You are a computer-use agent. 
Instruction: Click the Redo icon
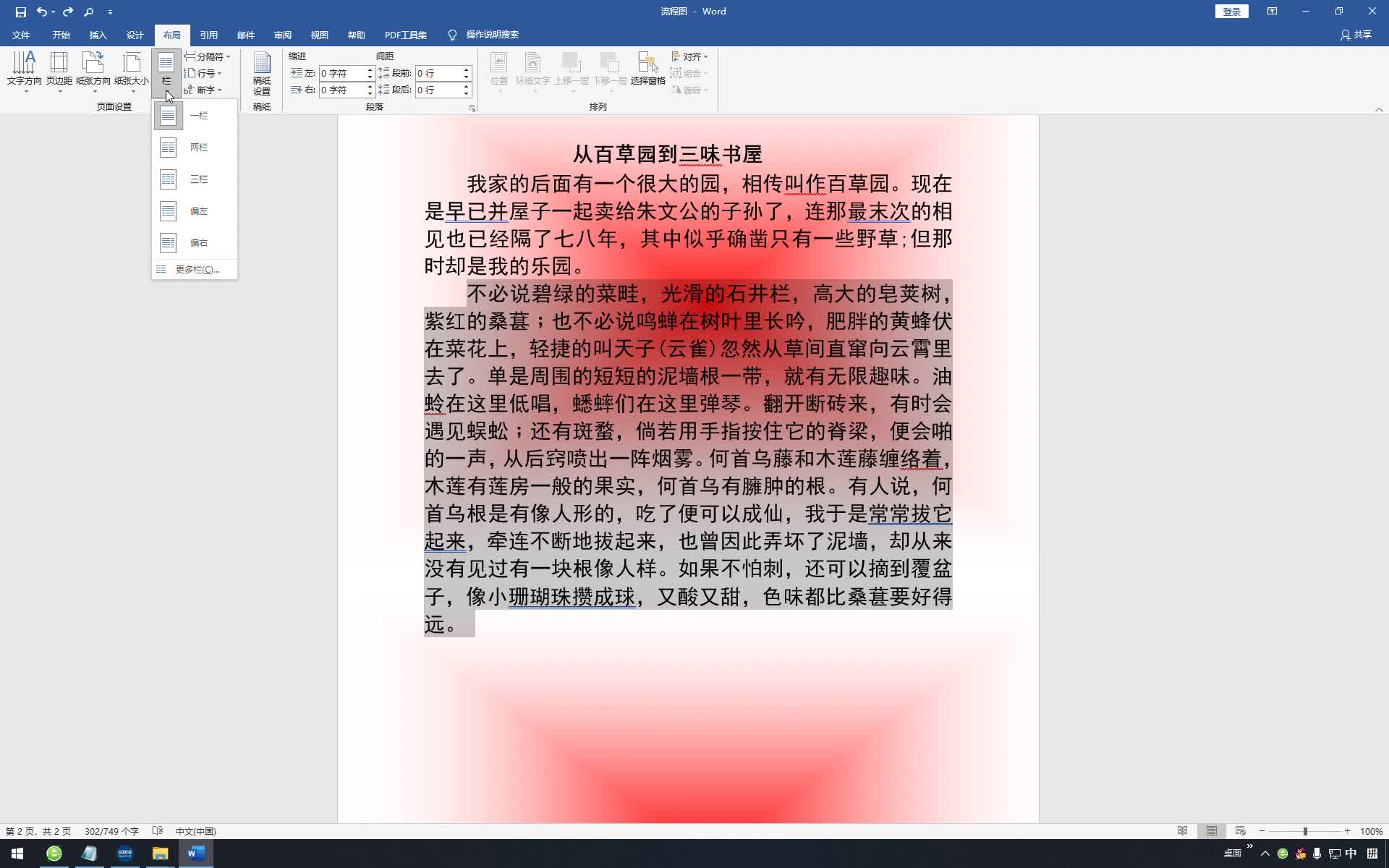click(x=68, y=12)
